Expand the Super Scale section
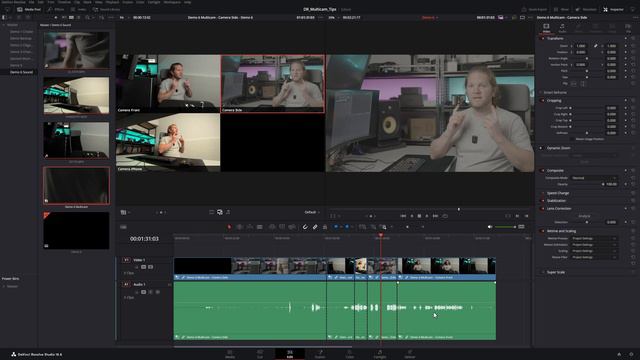Viewport: 640px width, 360px height. [556, 272]
